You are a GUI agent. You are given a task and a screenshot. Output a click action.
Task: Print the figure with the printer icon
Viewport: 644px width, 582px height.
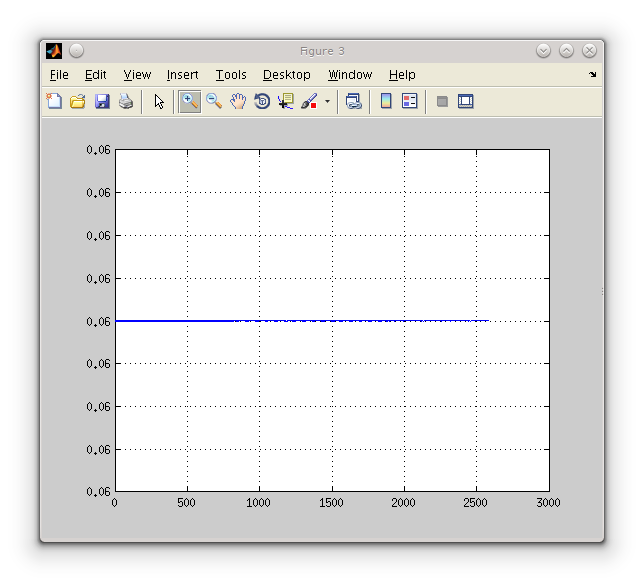126,101
